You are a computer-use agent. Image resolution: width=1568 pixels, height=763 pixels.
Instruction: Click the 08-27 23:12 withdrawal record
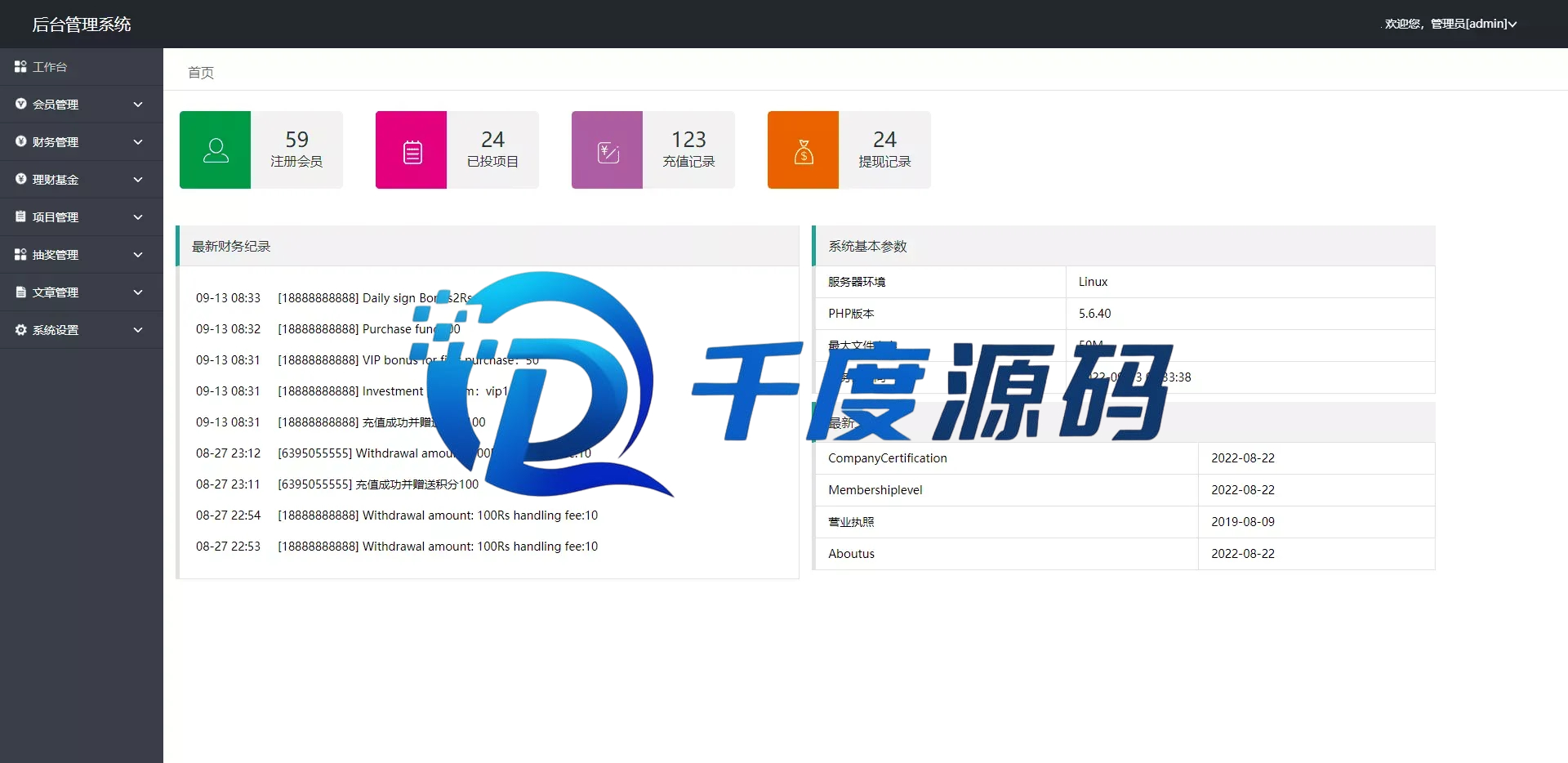394,453
